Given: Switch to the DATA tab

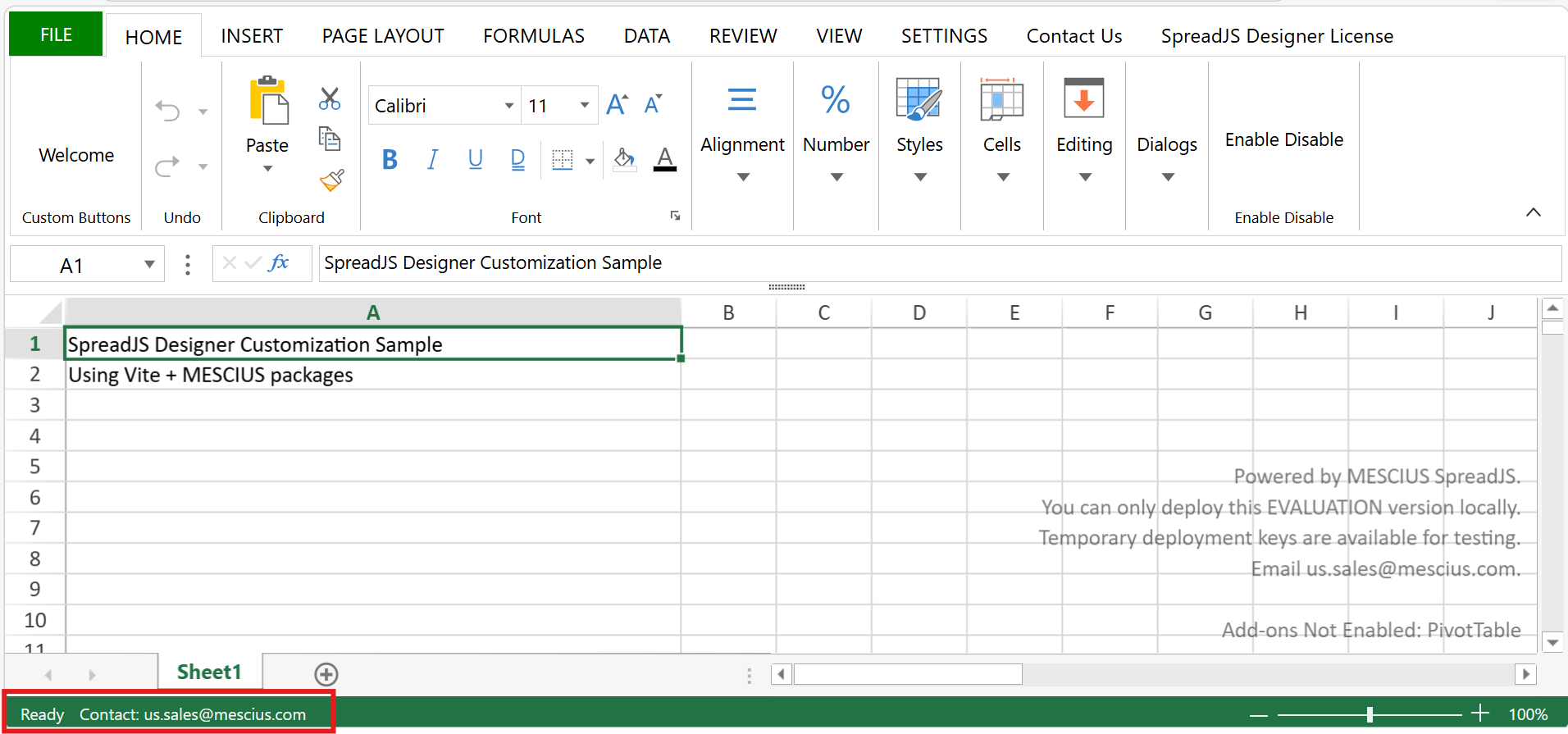Looking at the screenshot, I should 647,36.
